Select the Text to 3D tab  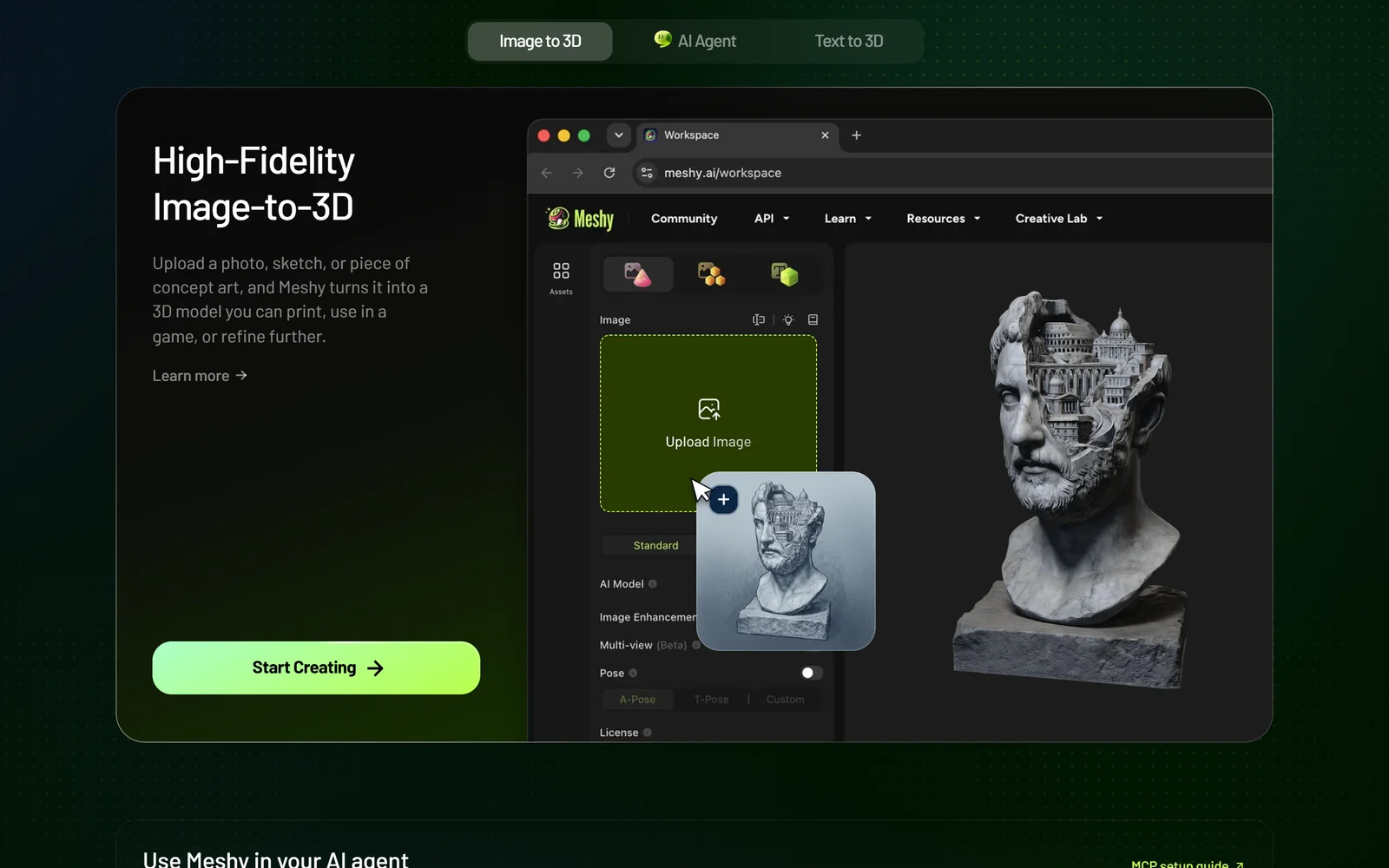[848, 41]
